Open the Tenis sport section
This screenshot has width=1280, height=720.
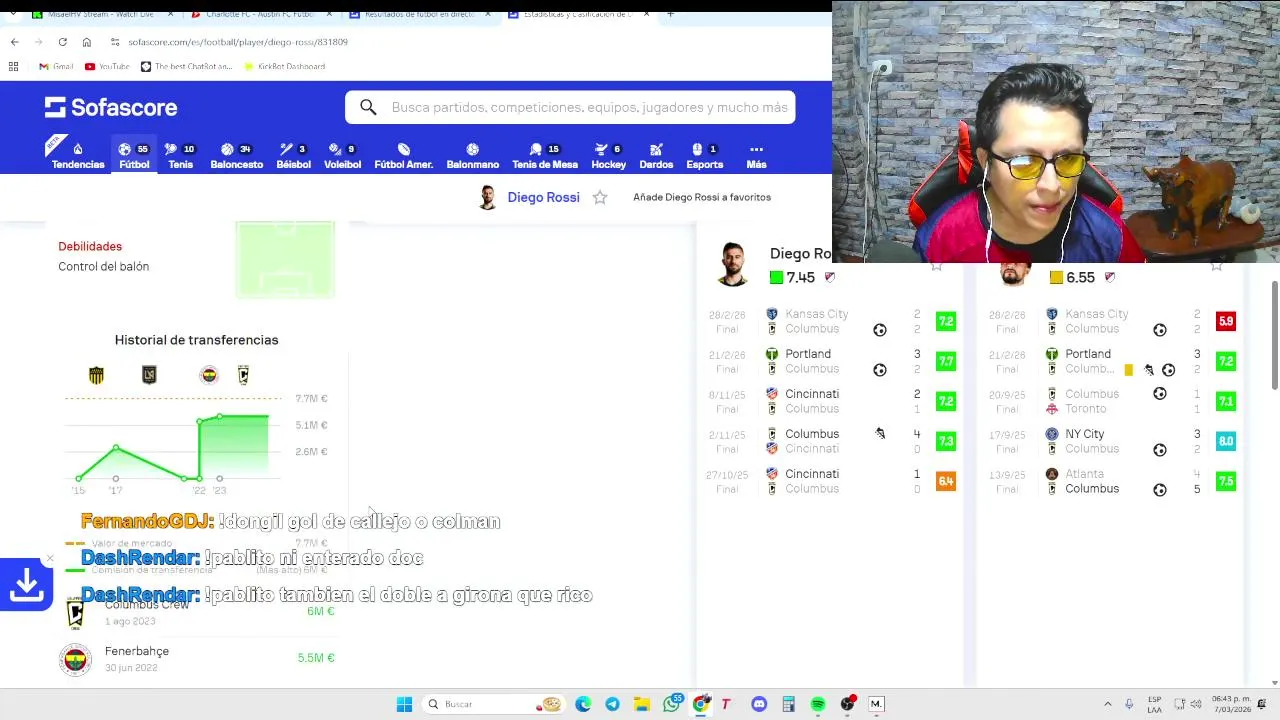180,156
